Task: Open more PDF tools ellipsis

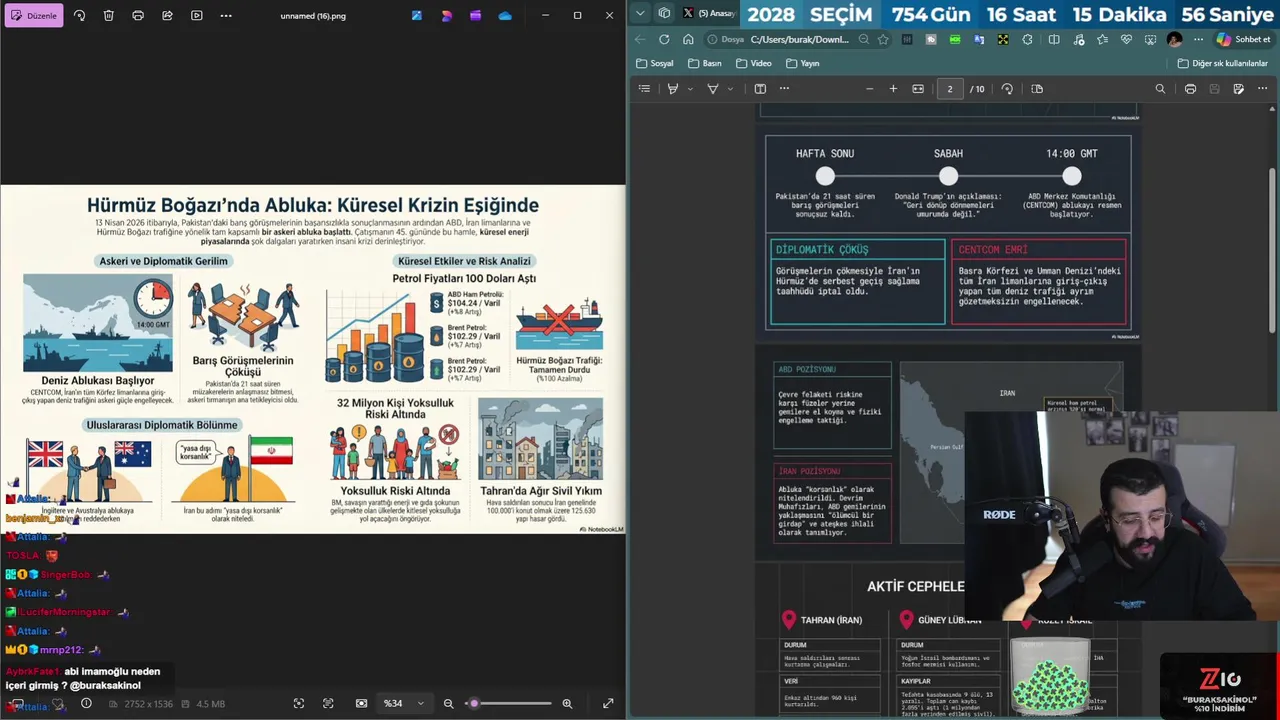Action: pyautogui.click(x=784, y=89)
